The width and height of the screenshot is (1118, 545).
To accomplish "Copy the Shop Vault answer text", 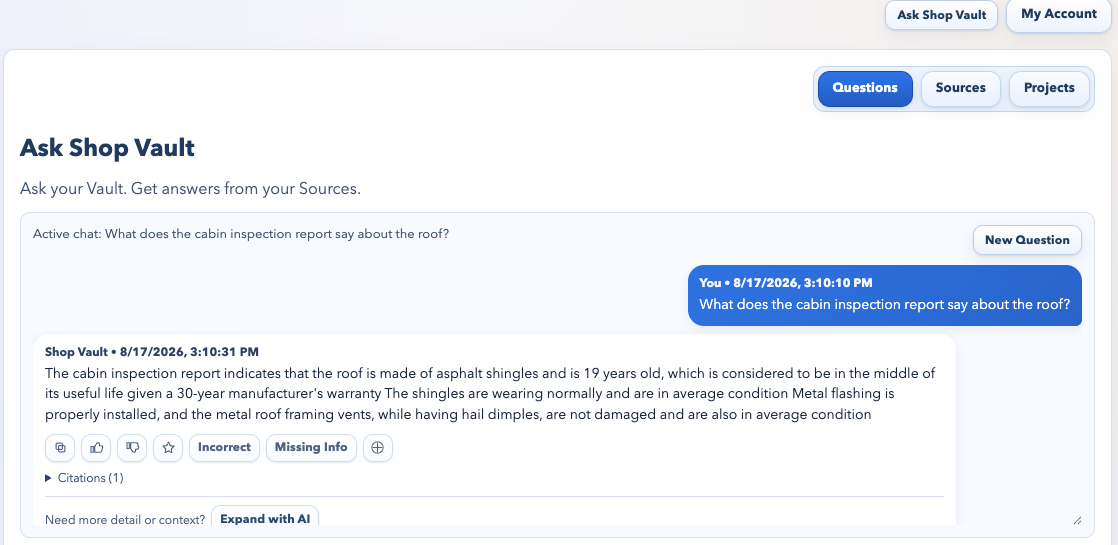I will [61, 448].
